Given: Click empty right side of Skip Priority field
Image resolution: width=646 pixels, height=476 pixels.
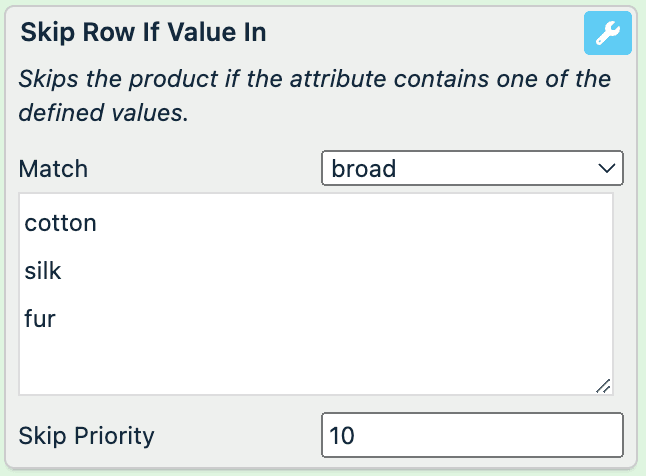Looking at the screenshot, I should click(x=540, y=436).
